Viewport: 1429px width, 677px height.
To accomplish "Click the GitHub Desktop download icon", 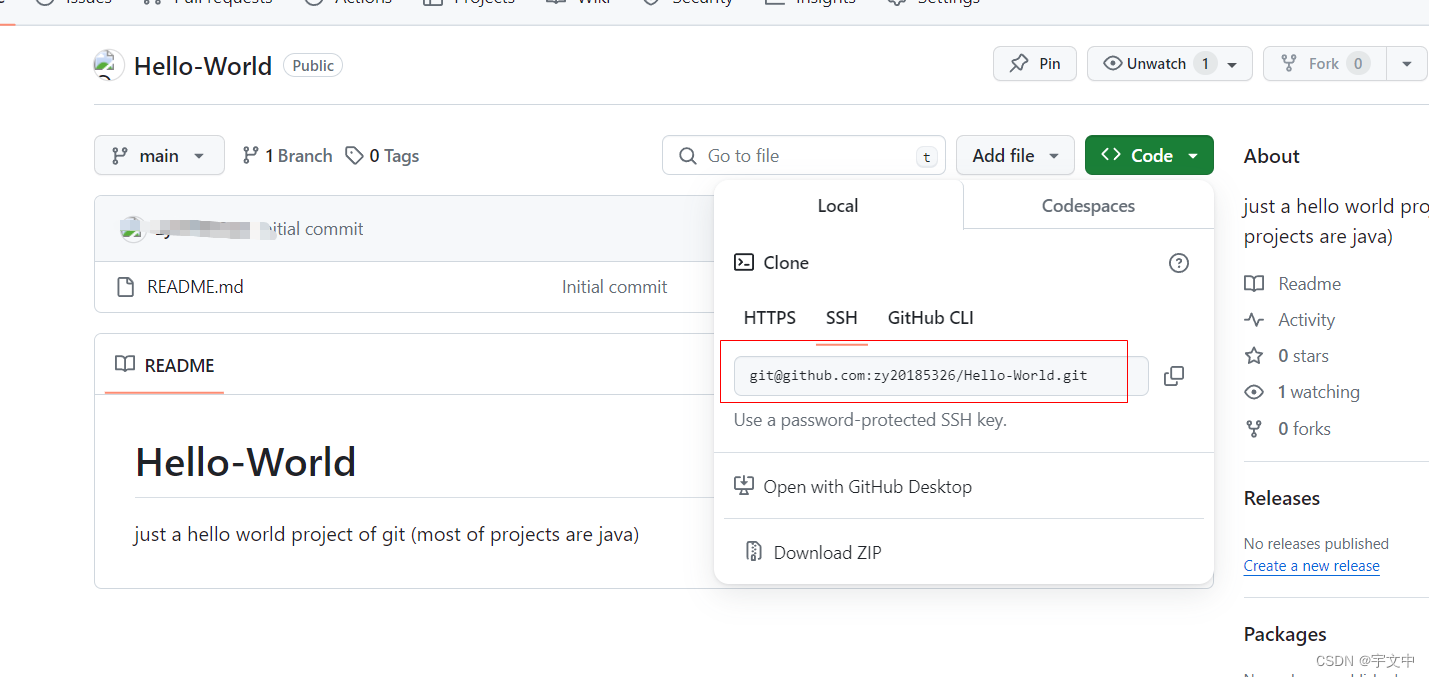I will tap(744, 486).
